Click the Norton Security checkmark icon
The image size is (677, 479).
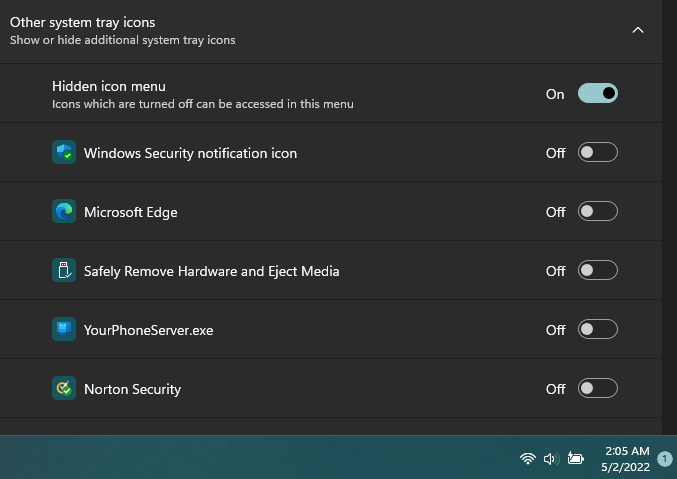coord(64,389)
